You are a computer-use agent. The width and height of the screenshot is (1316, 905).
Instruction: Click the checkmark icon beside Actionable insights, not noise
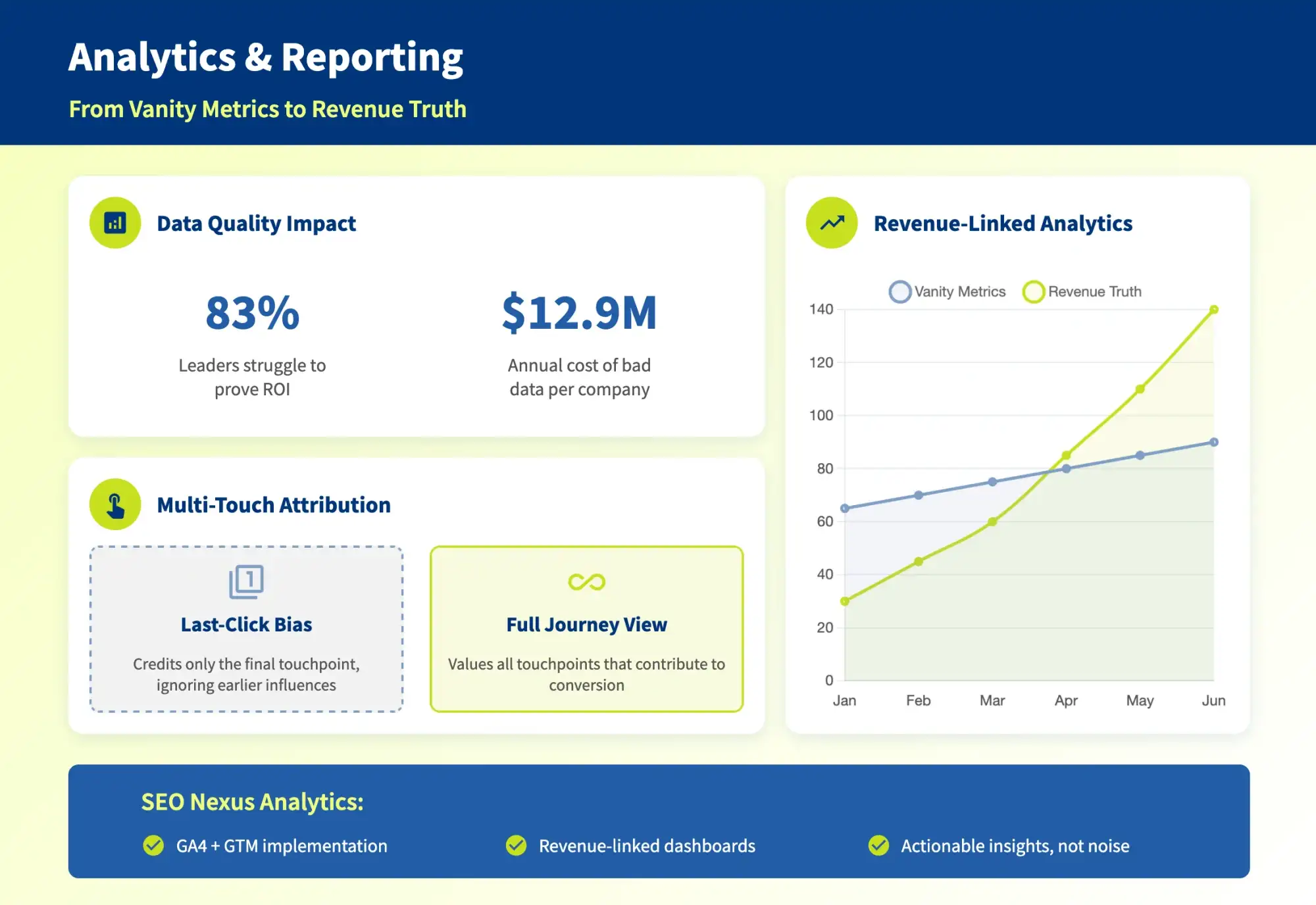(x=880, y=846)
